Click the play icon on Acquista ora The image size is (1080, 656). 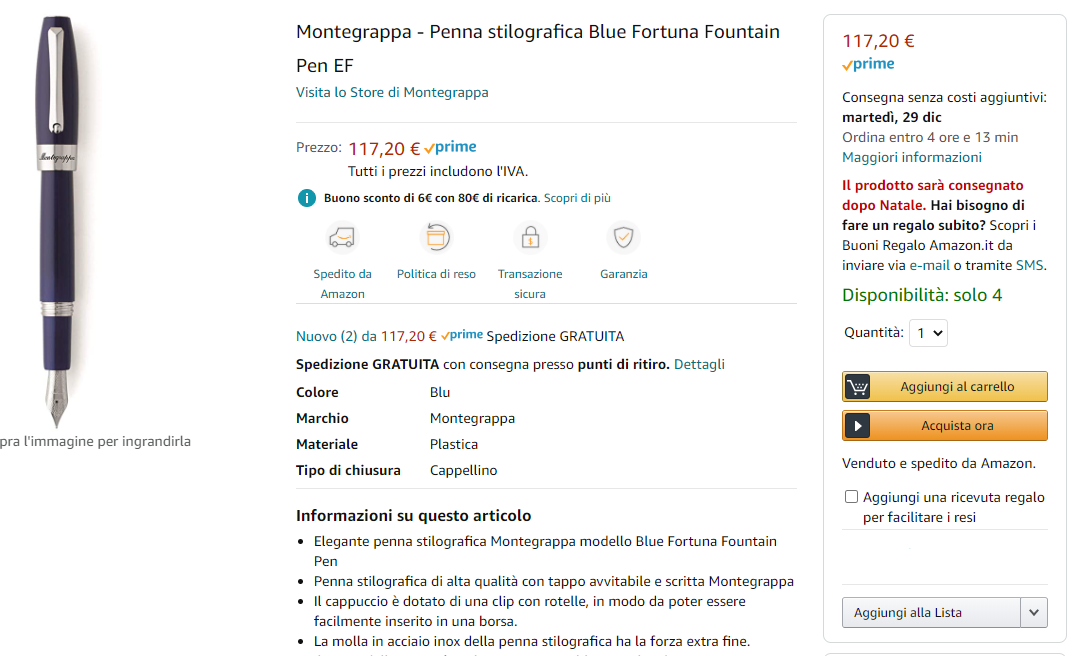click(x=857, y=426)
